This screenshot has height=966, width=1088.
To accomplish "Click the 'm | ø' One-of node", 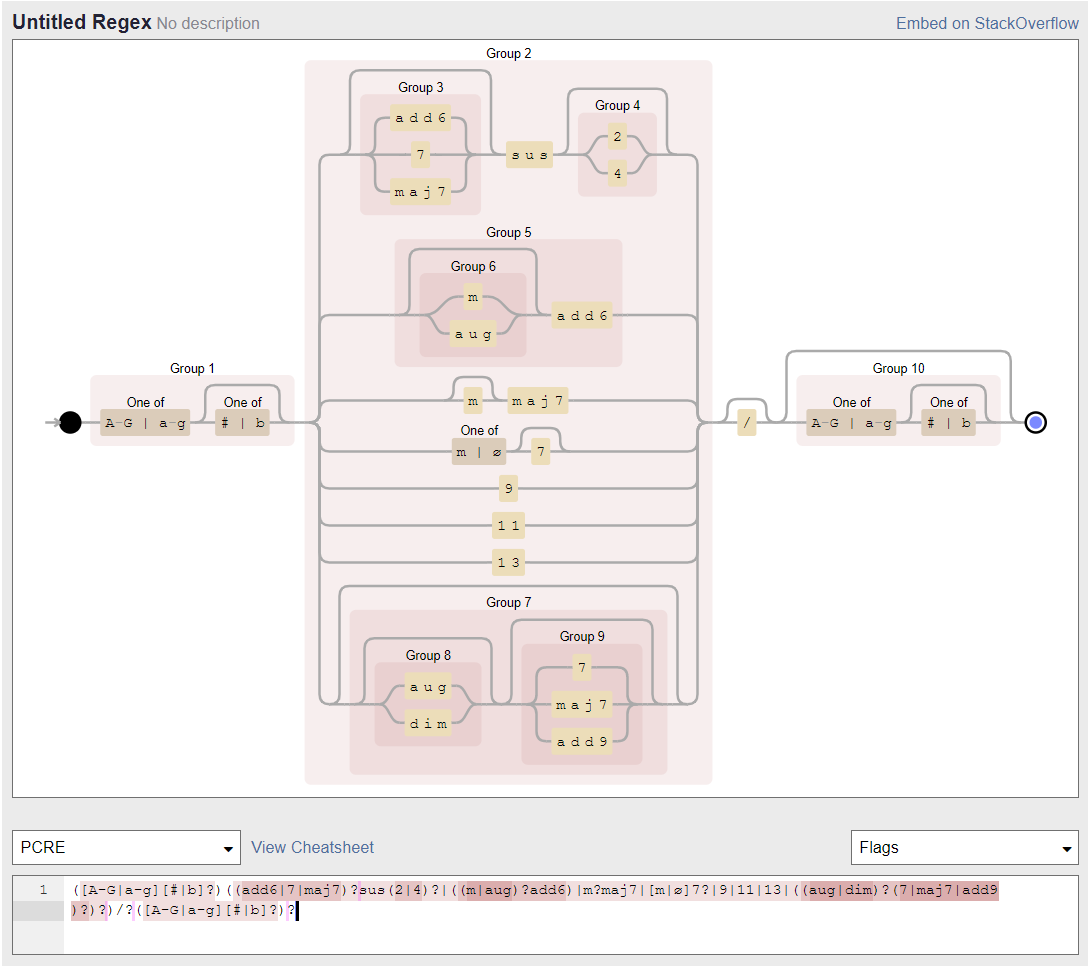I will pyautogui.click(x=478, y=452).
